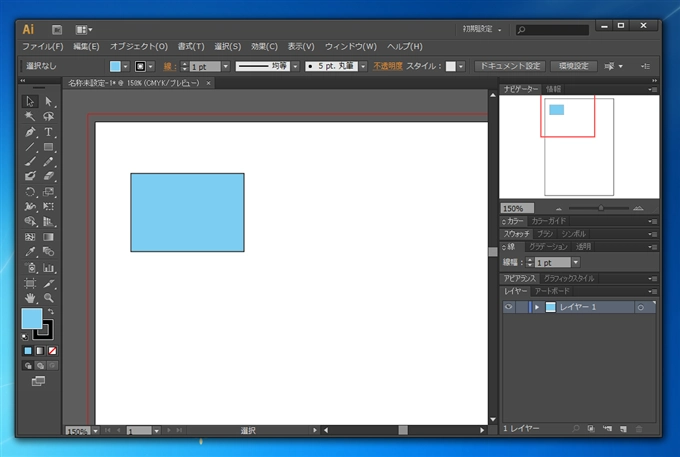Select the Gradient tool
Viewport: 680px width, 457px height.
coord(48,237)
